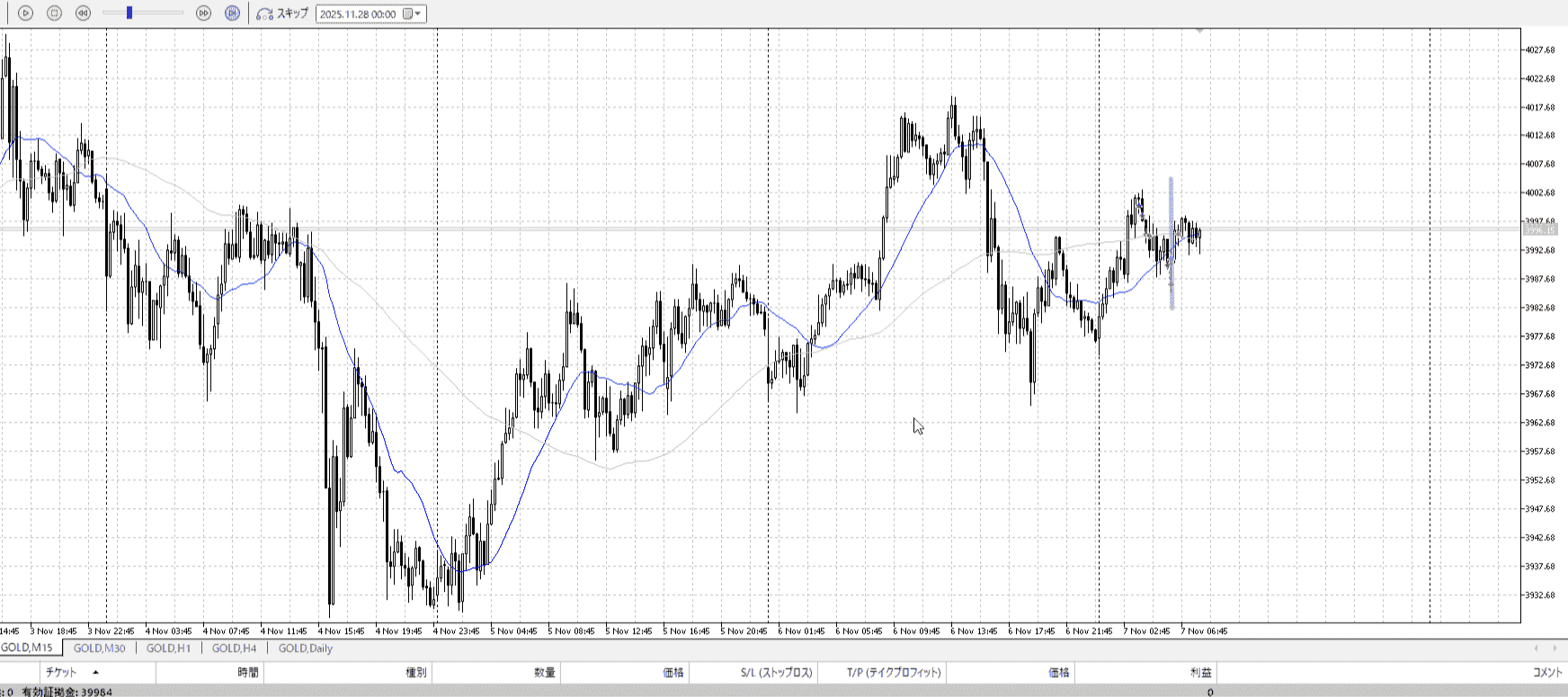Click the T/P (テイクプロフィット) column header
The image size is (1568, 697).
click(894, 673)
